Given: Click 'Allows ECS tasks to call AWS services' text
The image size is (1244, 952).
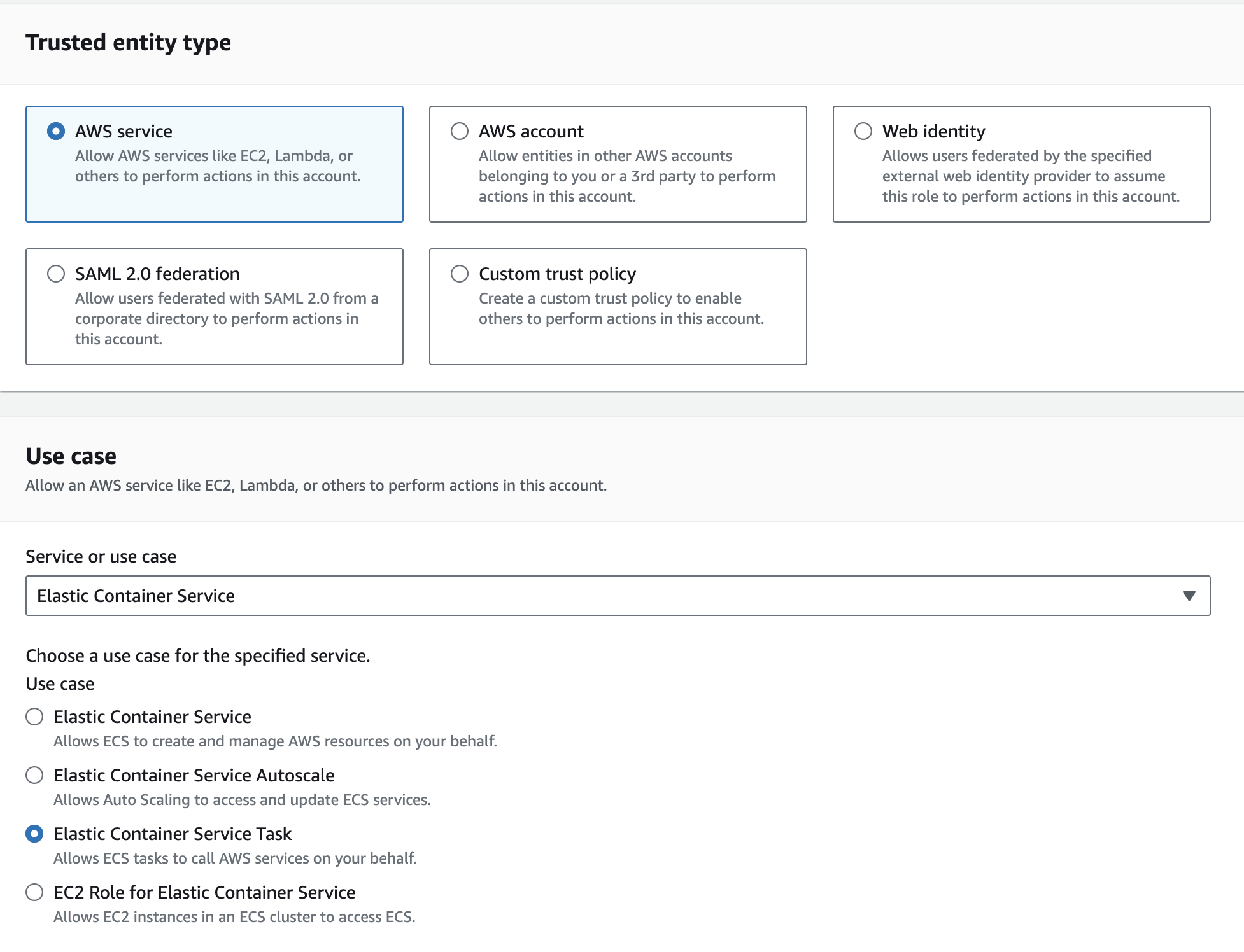Looking at the screenshot, I should [x=235, y=858].
